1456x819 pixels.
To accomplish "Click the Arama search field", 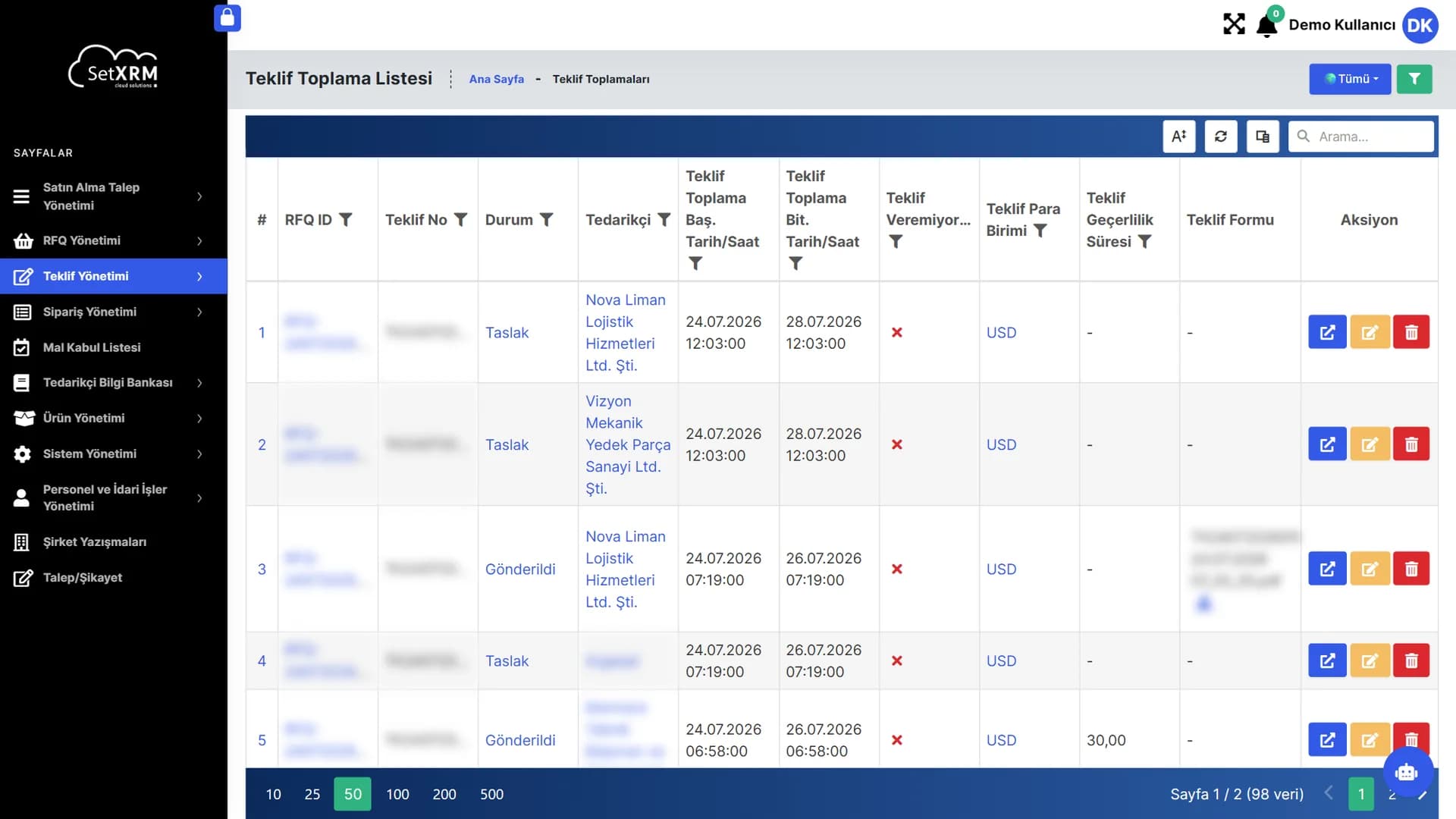I will point(1361,136).
